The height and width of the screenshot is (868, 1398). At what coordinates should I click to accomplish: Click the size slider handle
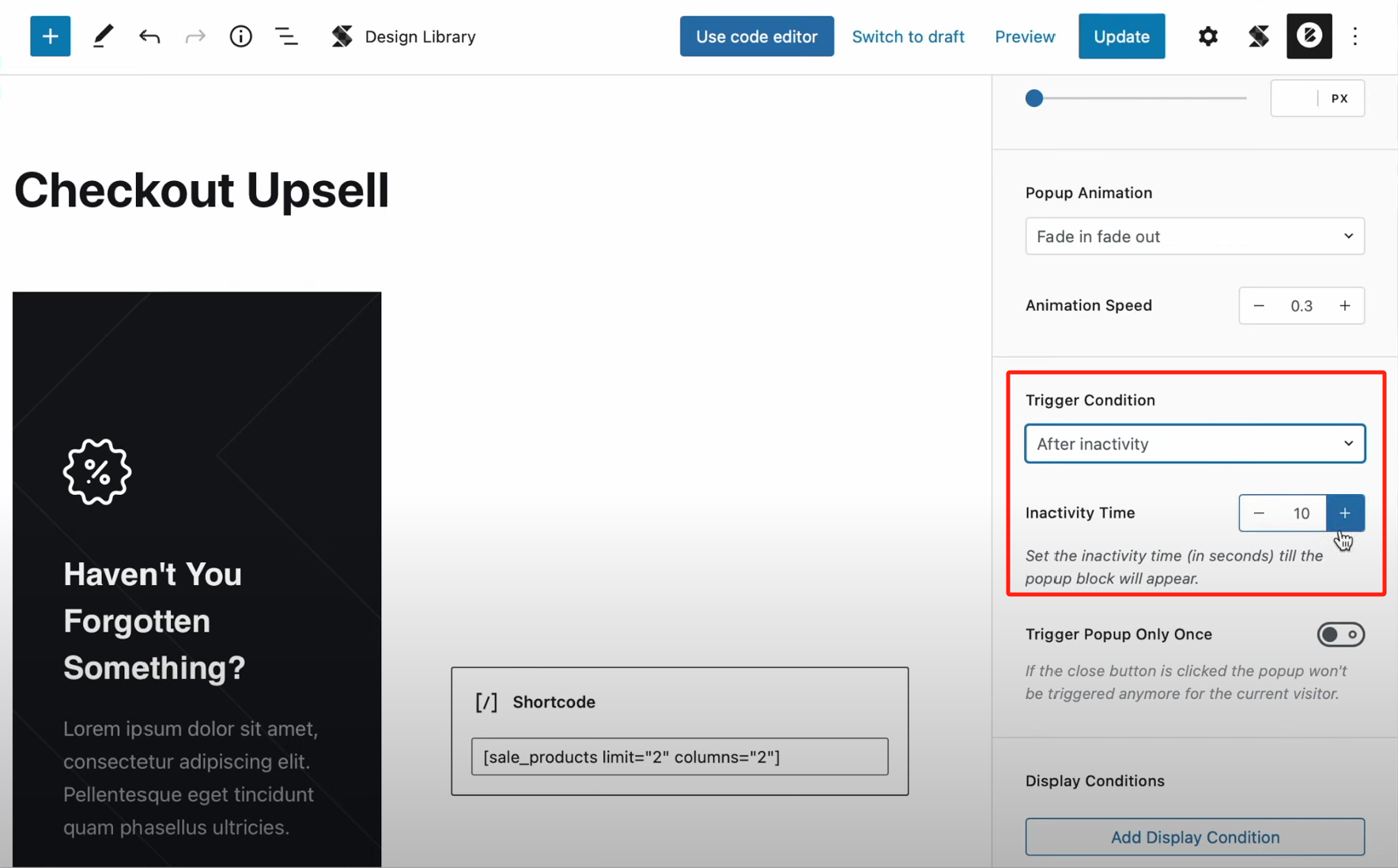point(1033,98)
